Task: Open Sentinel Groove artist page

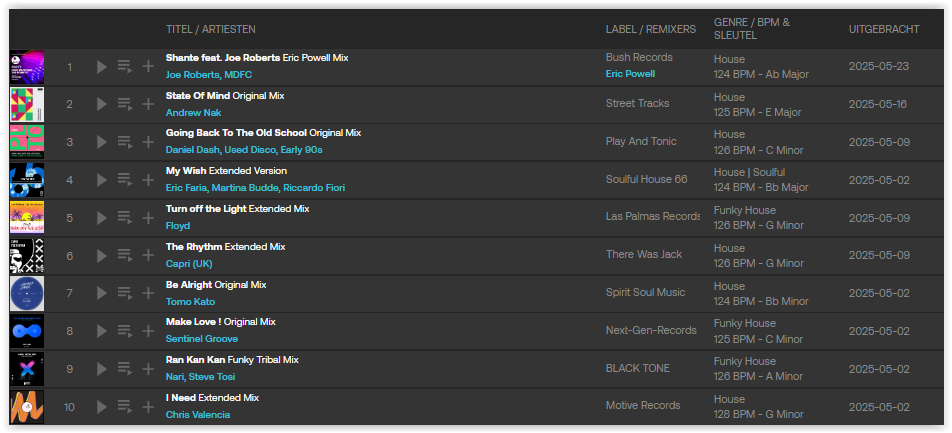Action: pyautogui.click(x=202, y=339)
